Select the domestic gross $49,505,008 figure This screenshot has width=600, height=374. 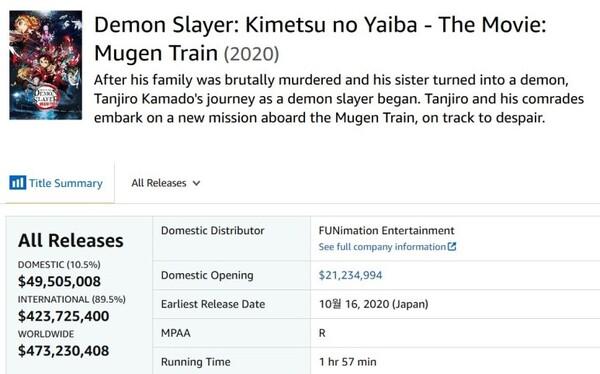[59, 281]
